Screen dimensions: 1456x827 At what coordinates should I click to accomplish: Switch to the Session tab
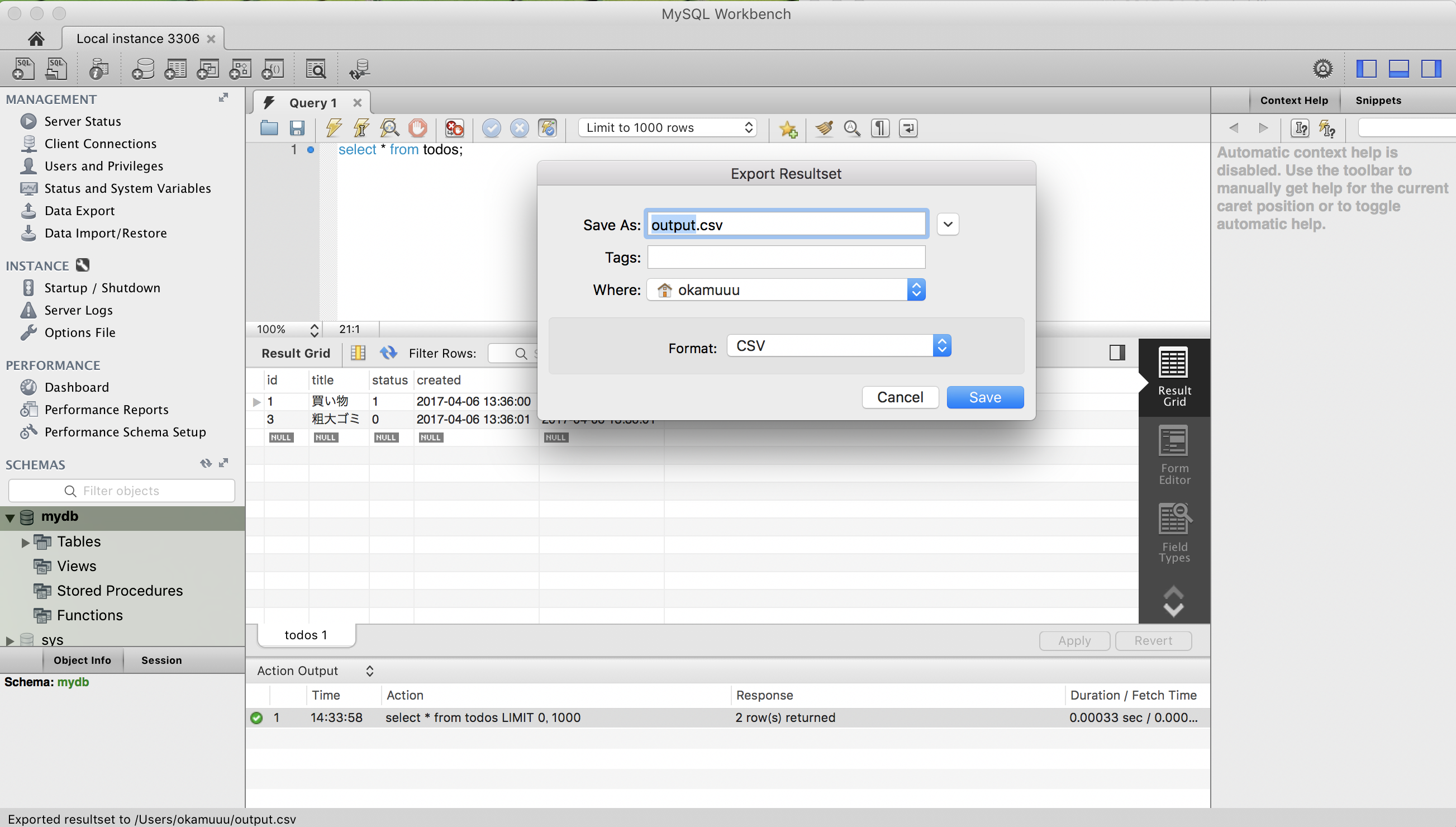pyautogui.click(x=161, y=660)
